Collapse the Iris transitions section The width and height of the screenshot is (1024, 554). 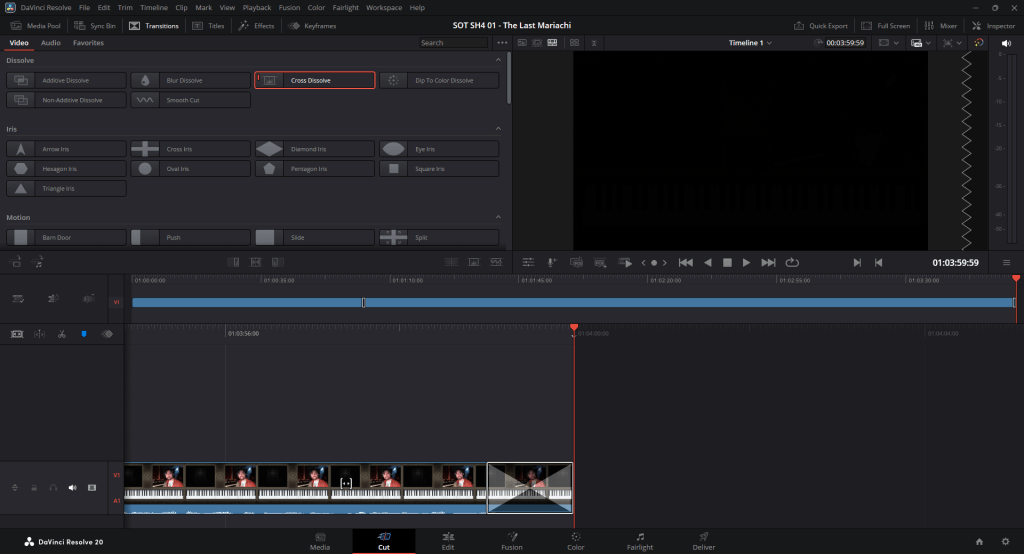[498, 129]
